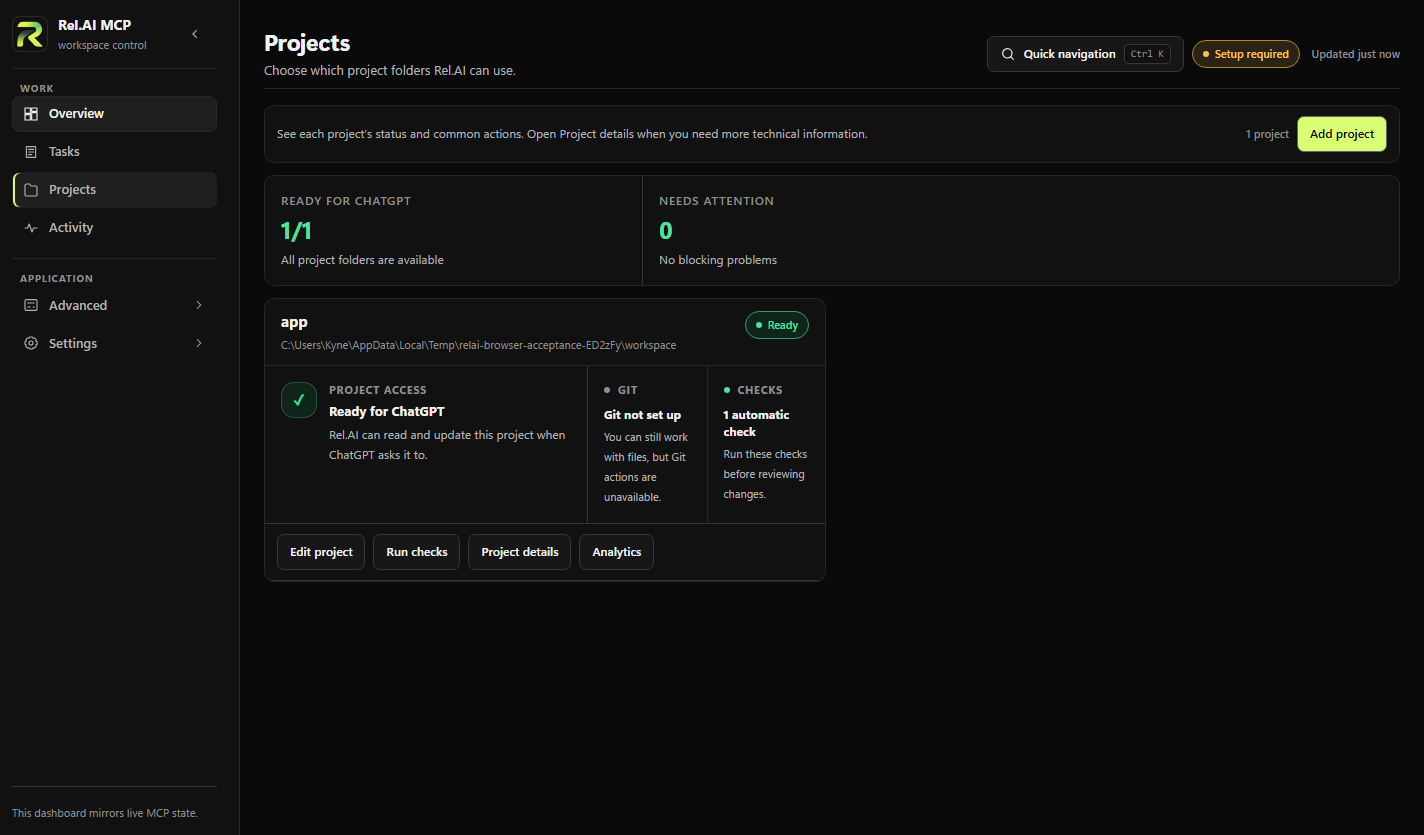The height and width of the screenshot is (835, 1424).
Task: Click the Tasks list icon
Action: coord(31,152)
